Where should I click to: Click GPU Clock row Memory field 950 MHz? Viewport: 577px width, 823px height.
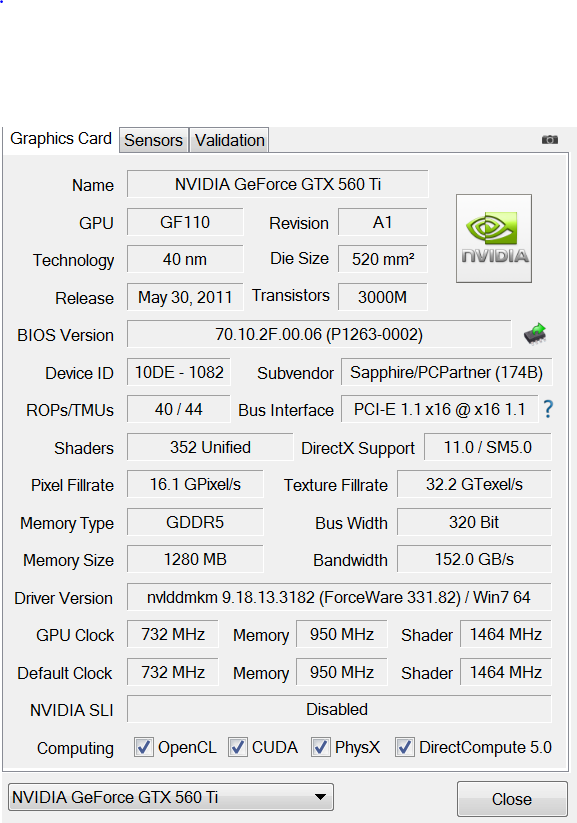[x=342, y=634]
